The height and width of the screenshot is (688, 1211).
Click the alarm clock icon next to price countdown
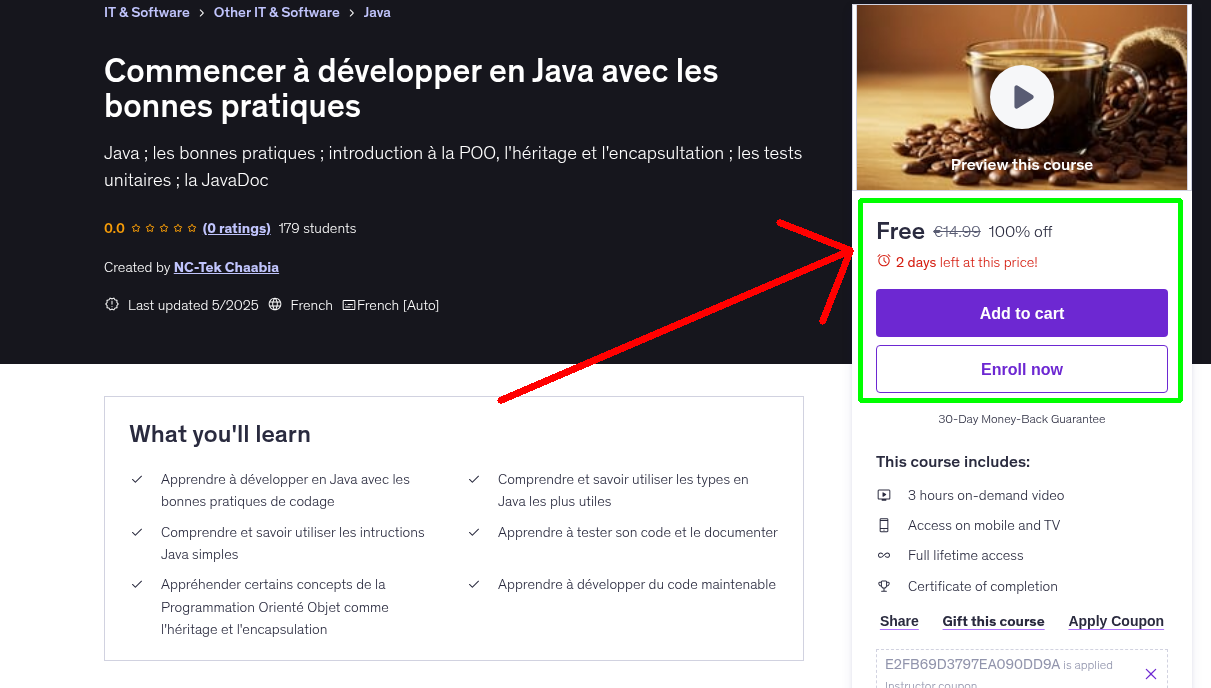tap(884, 261)
